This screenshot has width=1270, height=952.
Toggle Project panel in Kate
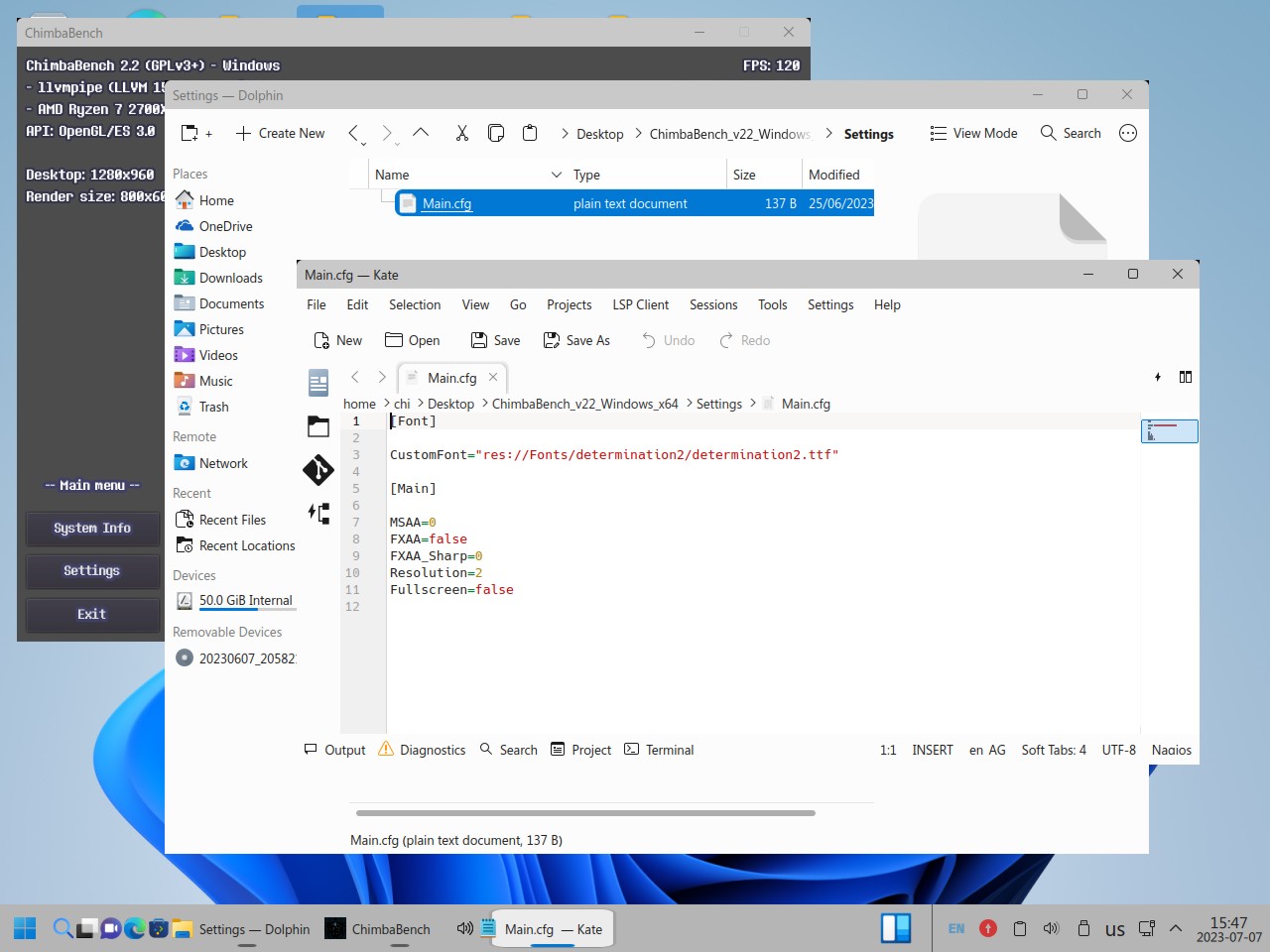tap(580, 750)
